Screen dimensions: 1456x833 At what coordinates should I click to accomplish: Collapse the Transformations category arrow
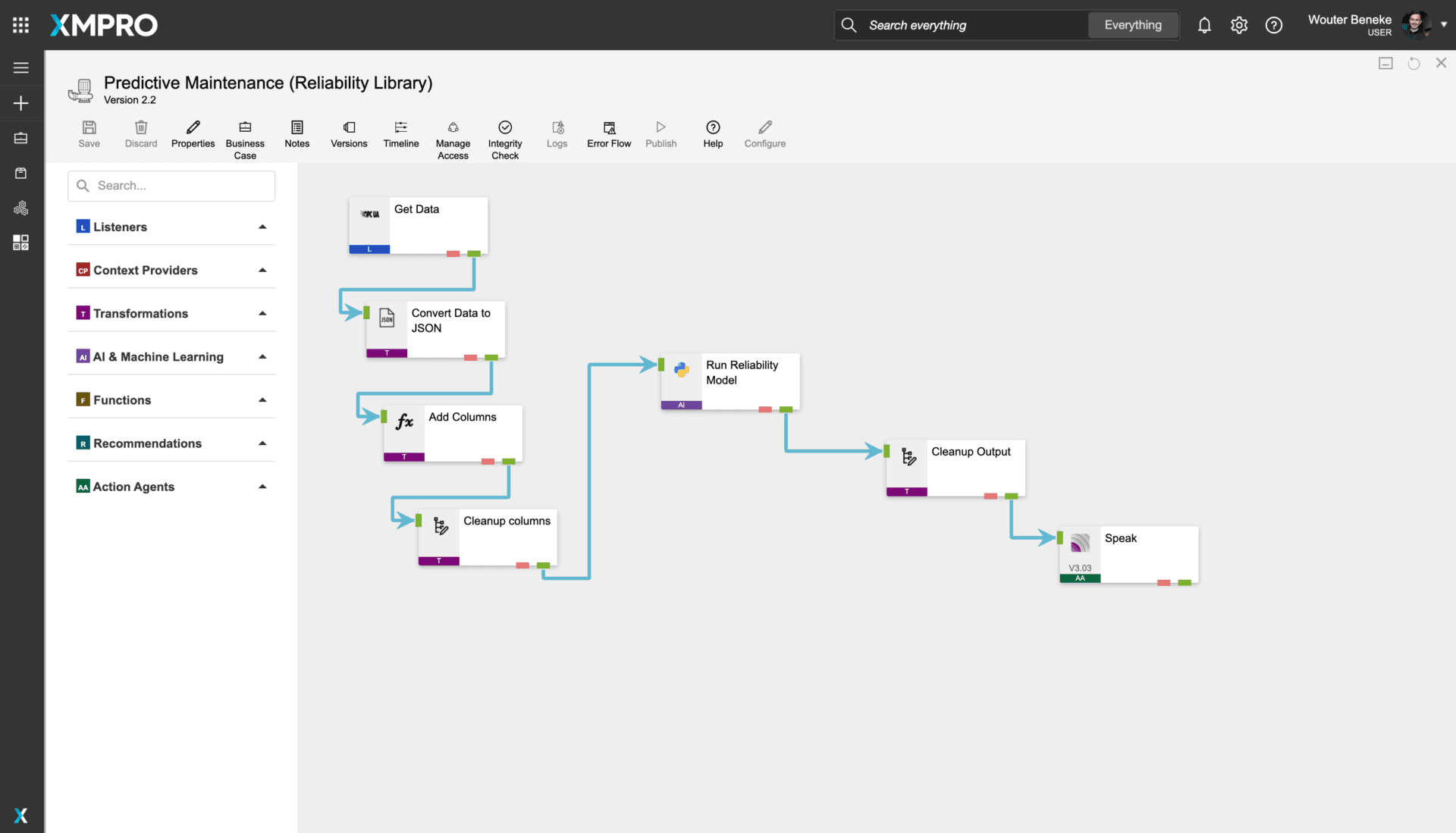262,314
